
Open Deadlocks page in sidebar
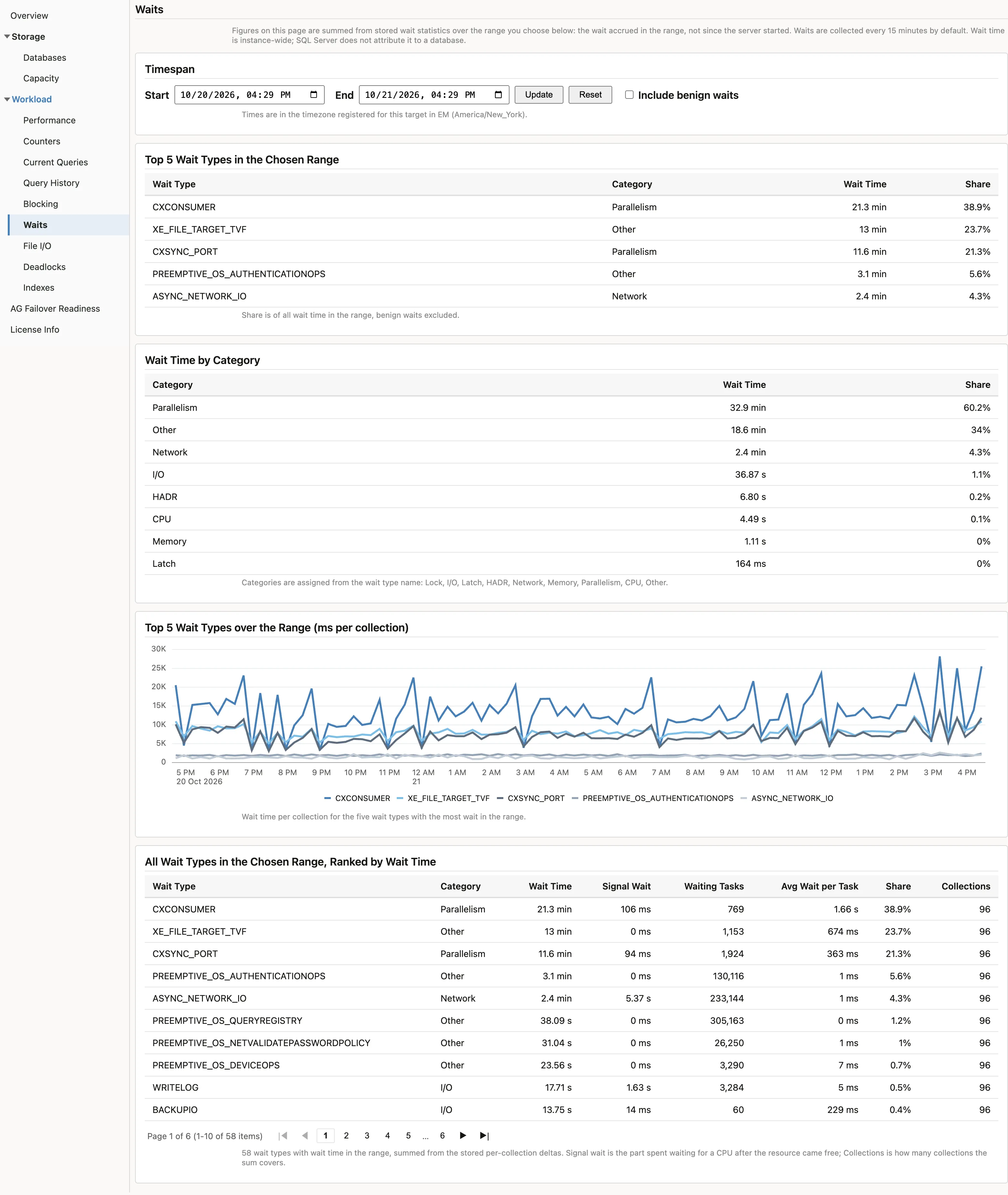(x=45, y=267)
